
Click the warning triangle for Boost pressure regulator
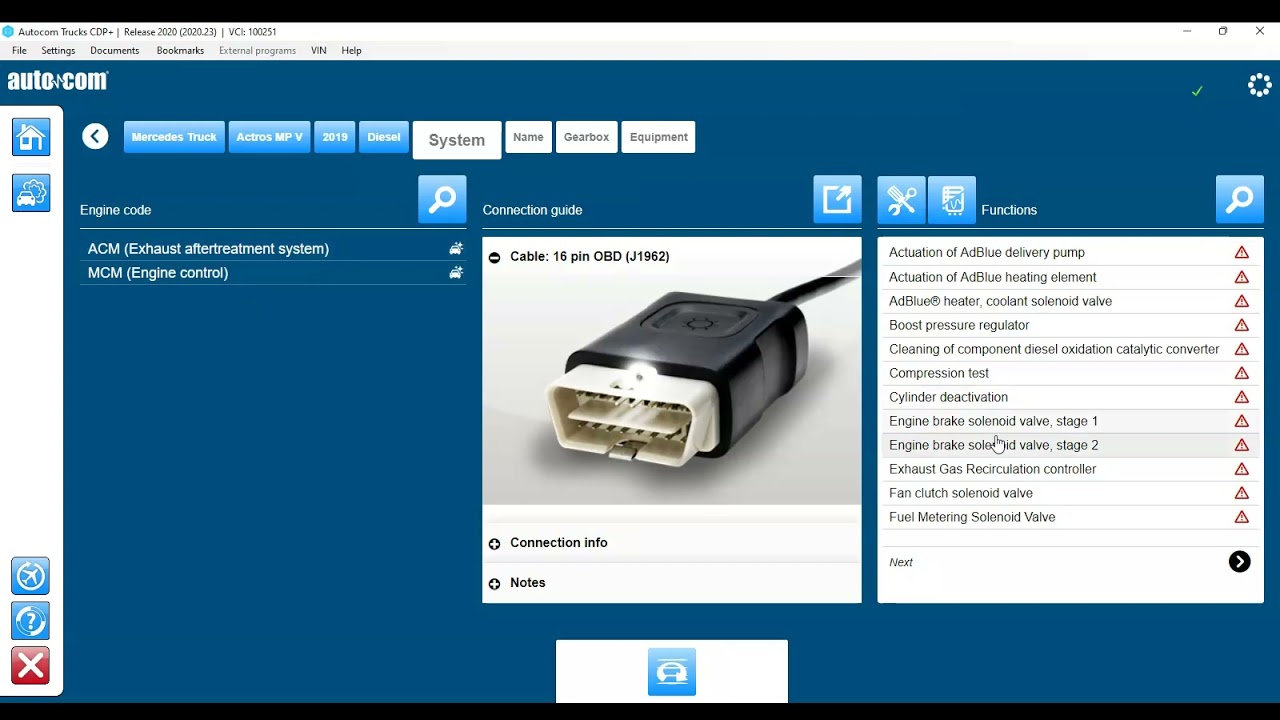(1242, 325)
